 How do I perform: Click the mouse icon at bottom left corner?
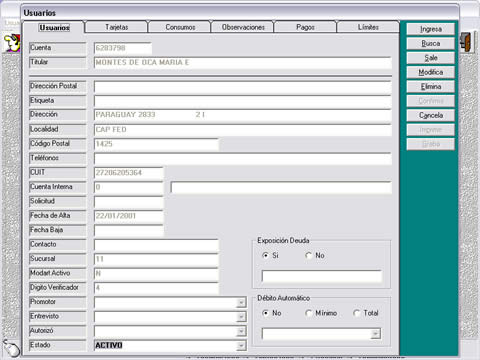(11, 348)
